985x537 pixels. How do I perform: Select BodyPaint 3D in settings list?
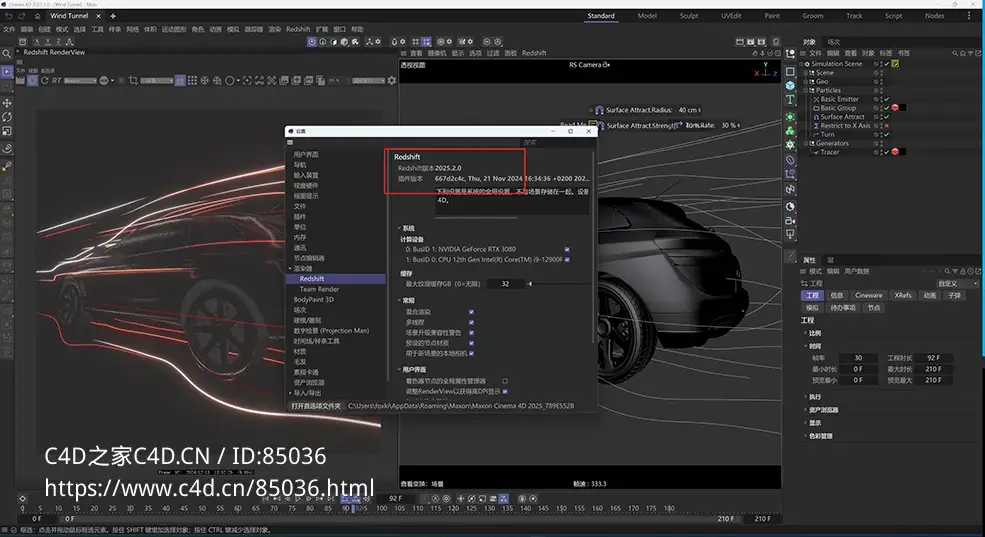[313, 300]
